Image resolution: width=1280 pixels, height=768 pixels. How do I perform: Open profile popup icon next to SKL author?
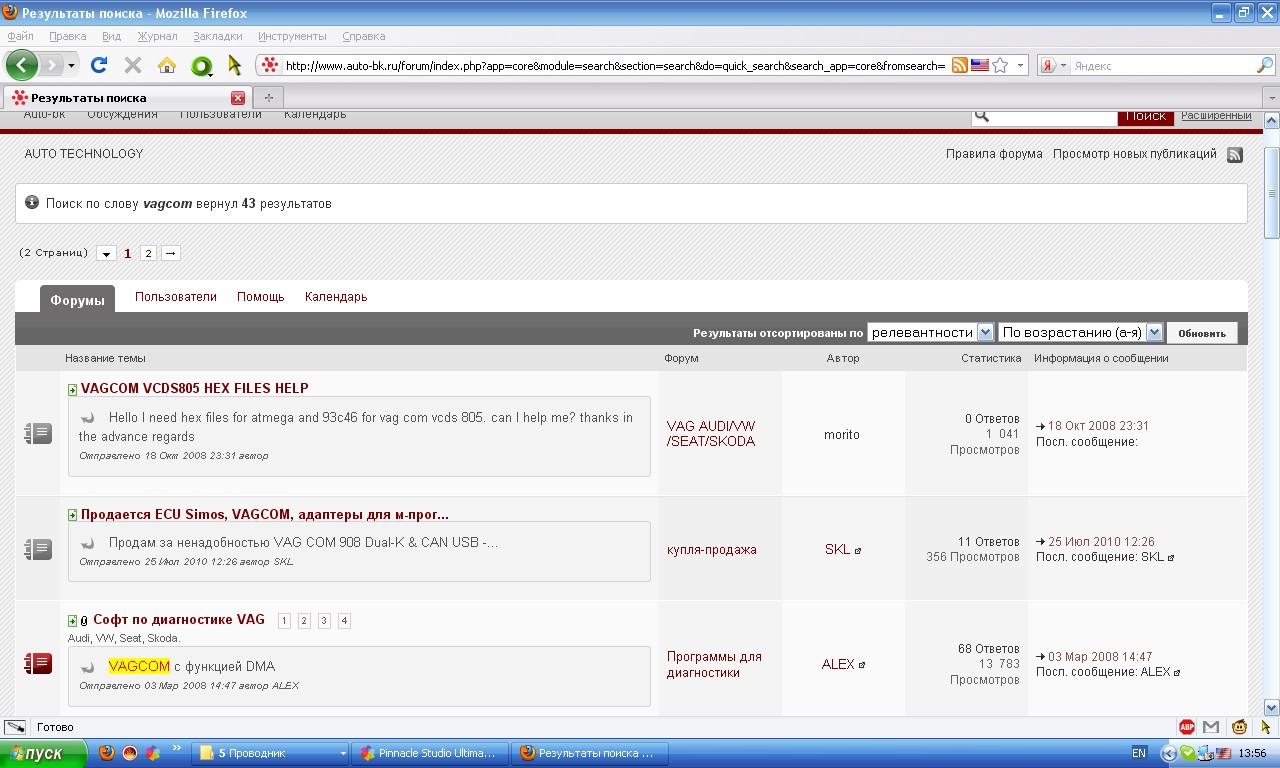[858, 550]
